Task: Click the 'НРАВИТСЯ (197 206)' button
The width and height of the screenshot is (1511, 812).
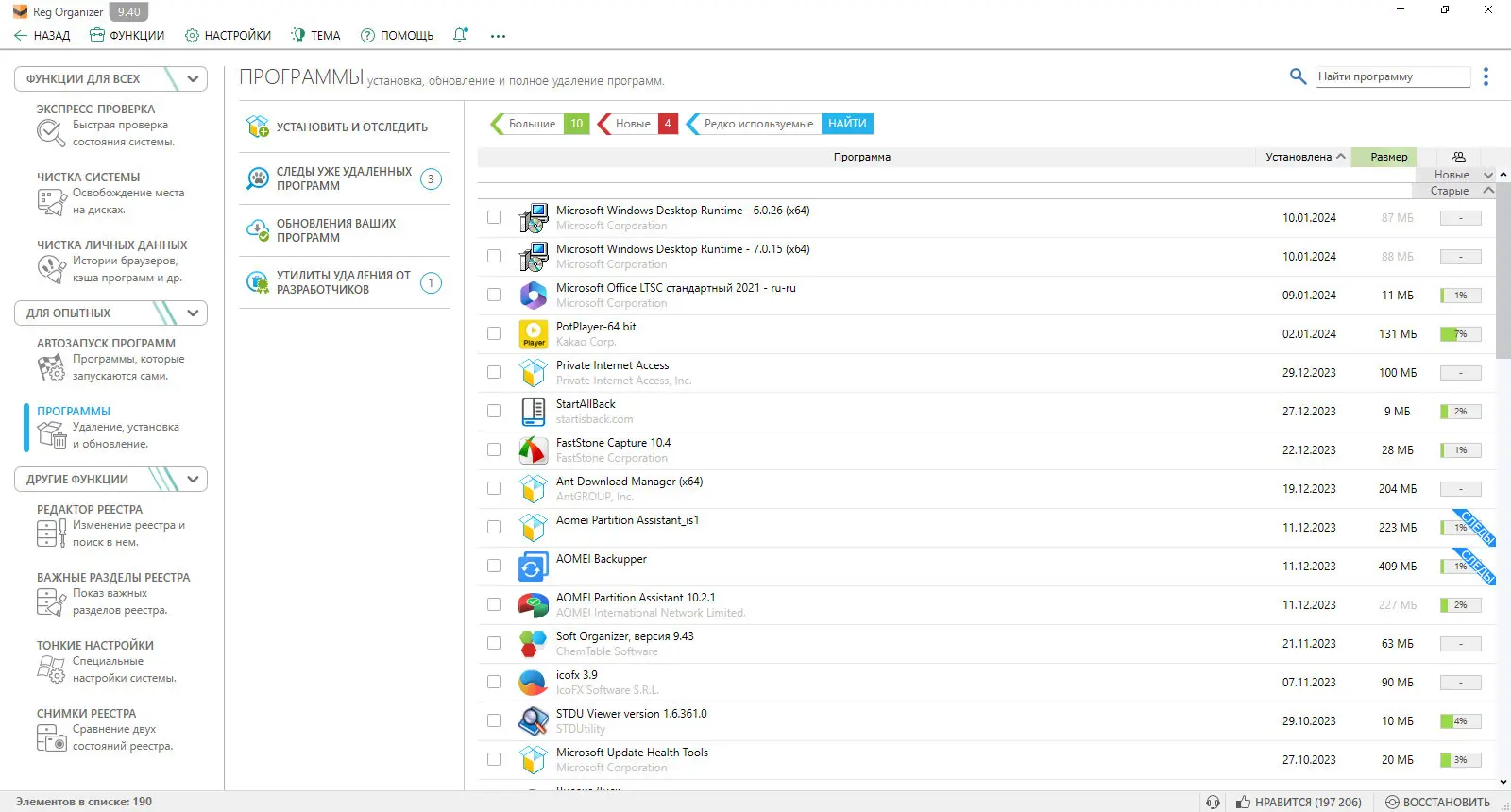Action: [1299, 802]
